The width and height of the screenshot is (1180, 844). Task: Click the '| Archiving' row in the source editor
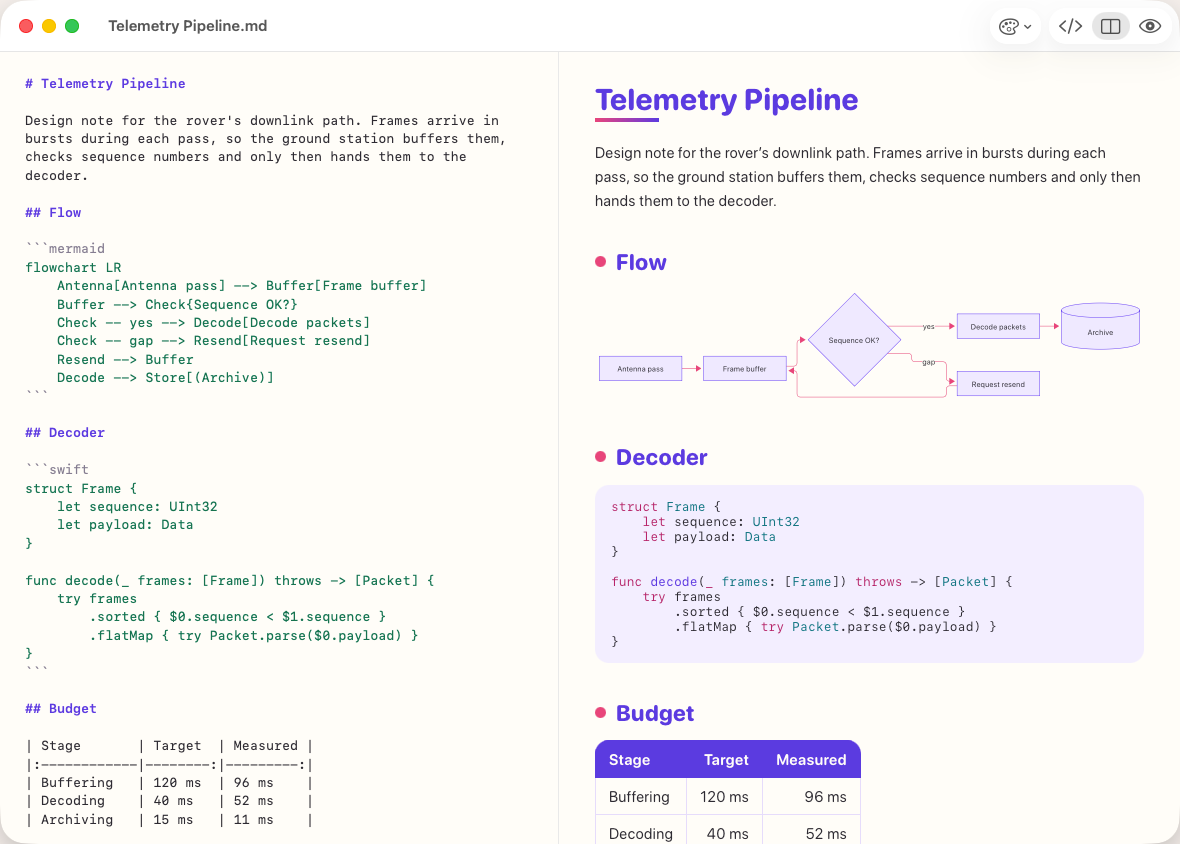pyautogui.click(x=169, y=819)
